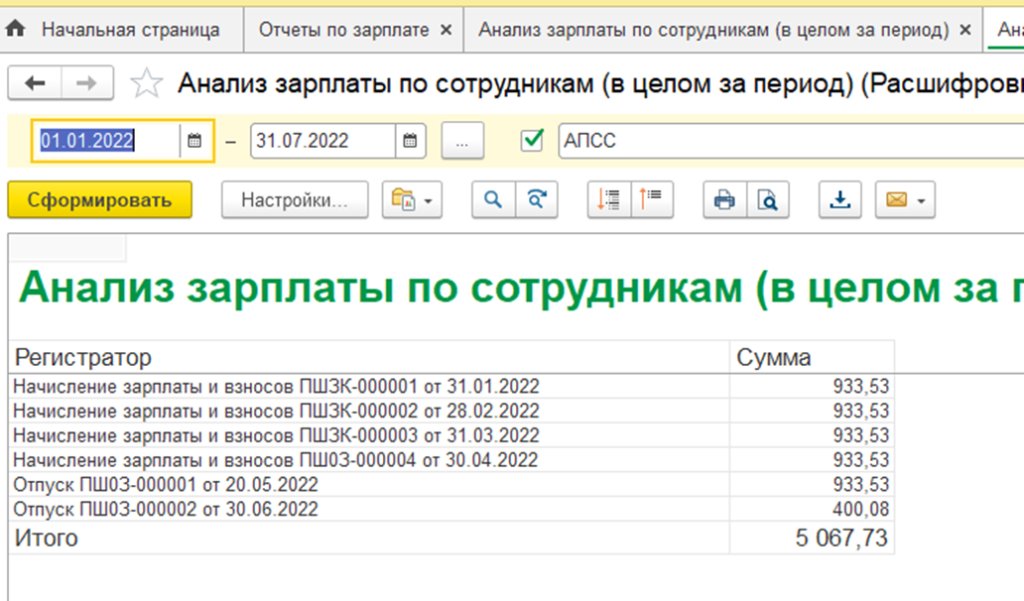Add report to favorites with star icon
1024x601 pixels.
[x=147, y=84]
